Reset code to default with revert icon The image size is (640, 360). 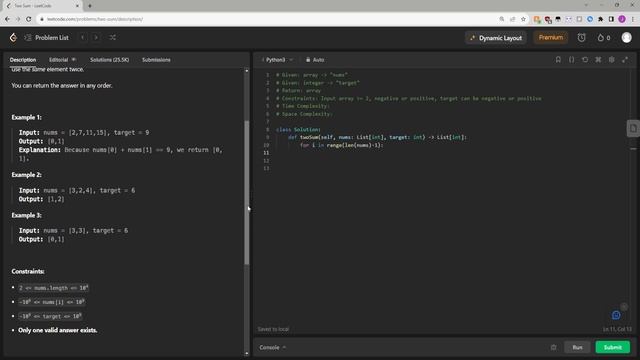pos(585,60)
